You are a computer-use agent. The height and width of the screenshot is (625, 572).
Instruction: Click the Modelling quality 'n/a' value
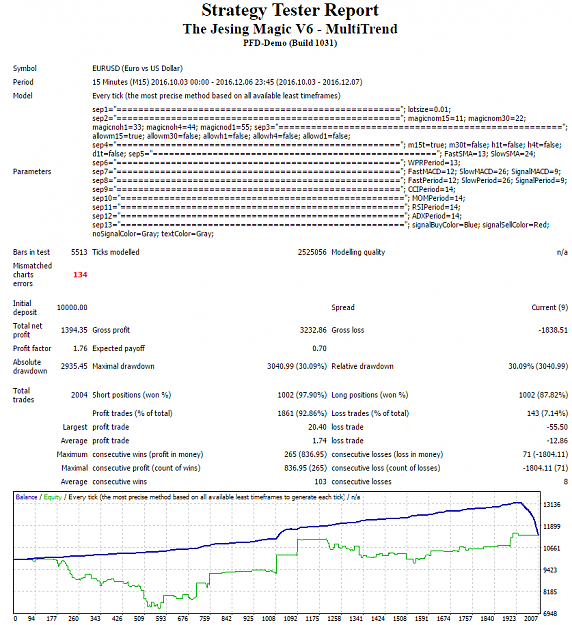tap(562, 252)
